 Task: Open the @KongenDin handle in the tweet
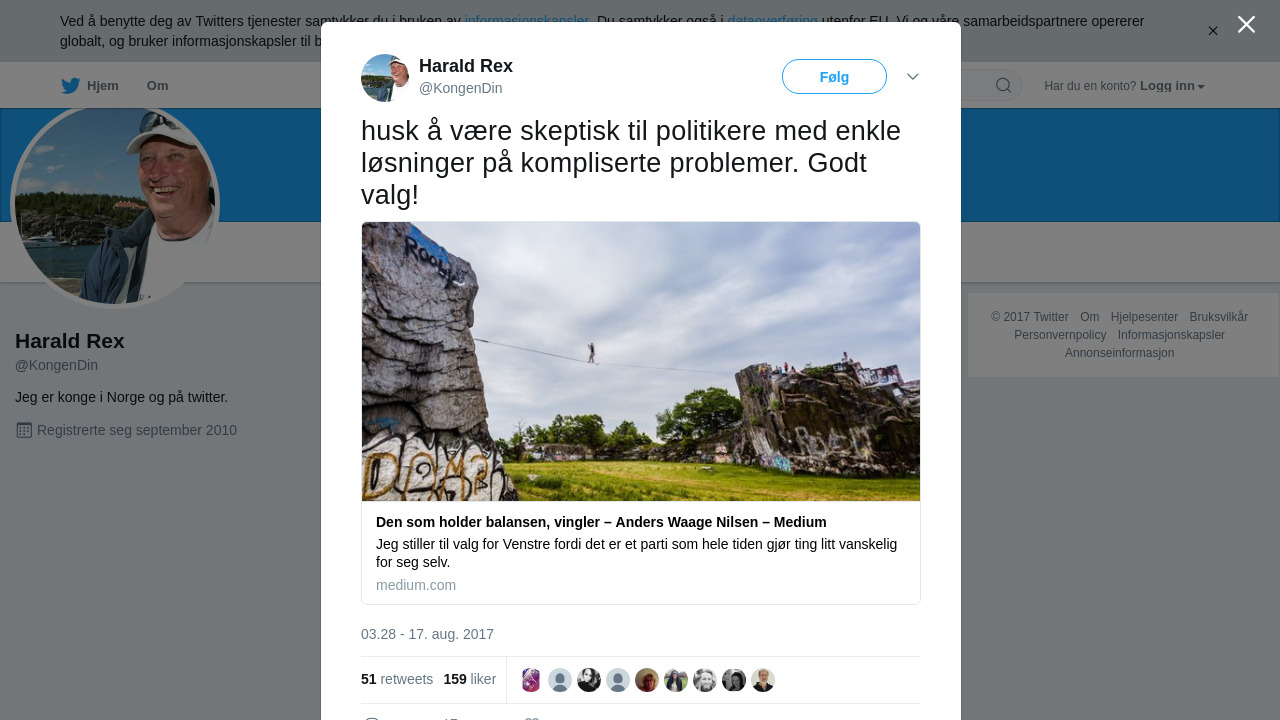tap(460, 88)
